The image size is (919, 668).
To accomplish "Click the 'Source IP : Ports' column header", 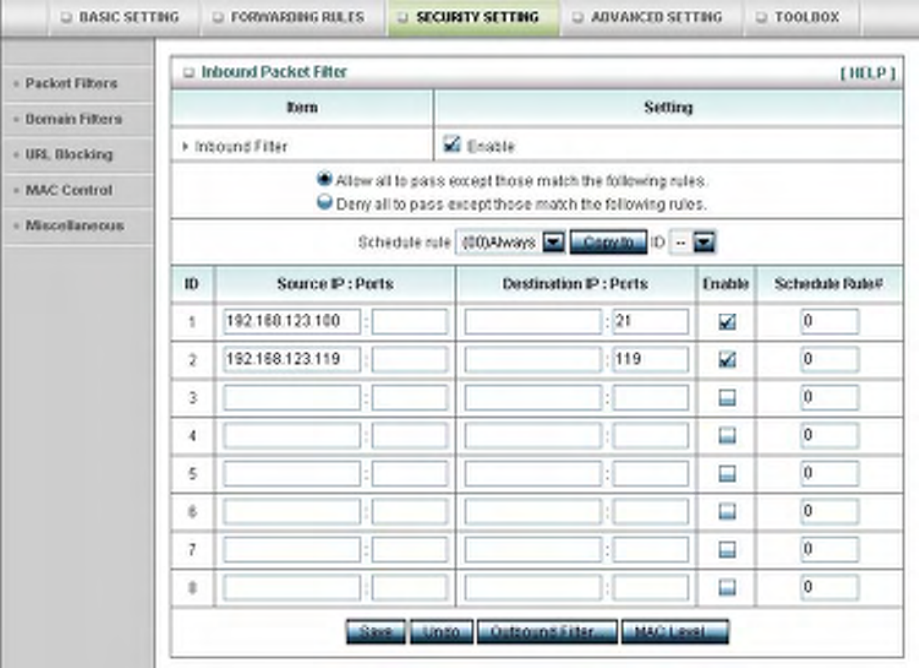I will pos(335,284).
